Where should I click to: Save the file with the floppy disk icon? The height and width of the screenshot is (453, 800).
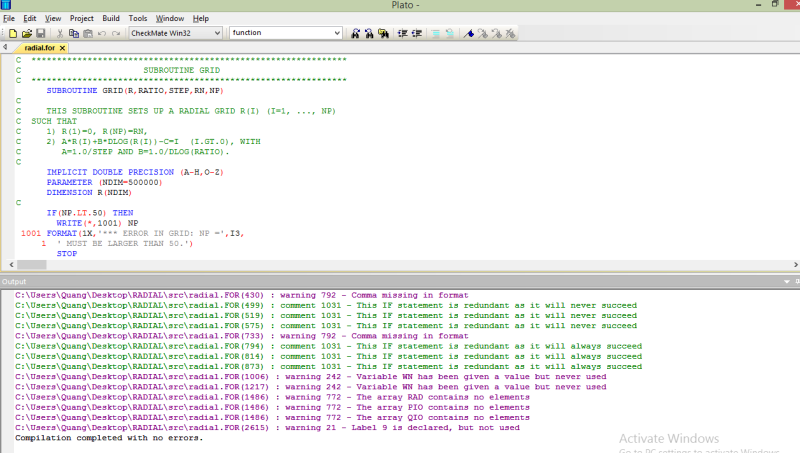click(x=41, y=34)
